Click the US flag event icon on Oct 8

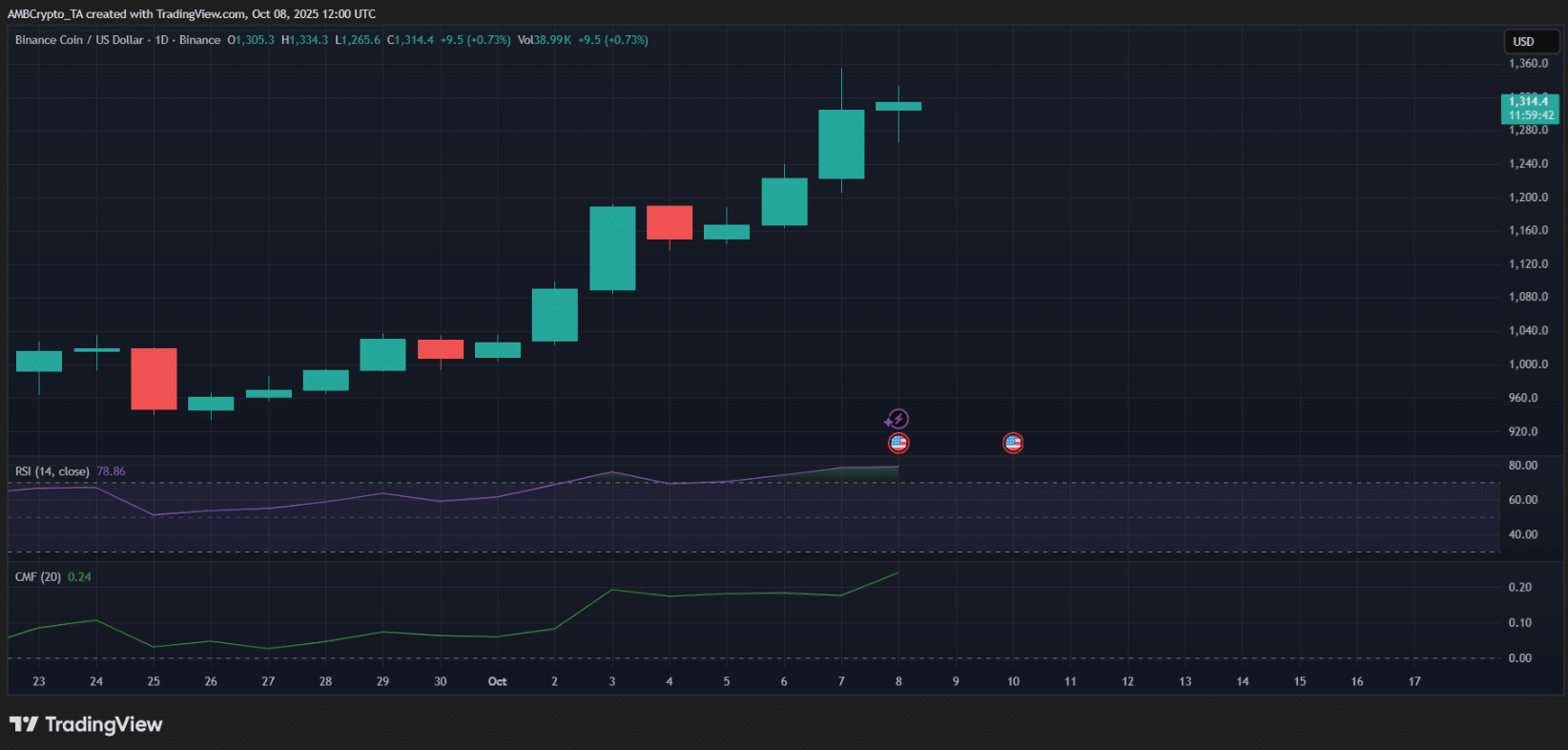[898, 443]
